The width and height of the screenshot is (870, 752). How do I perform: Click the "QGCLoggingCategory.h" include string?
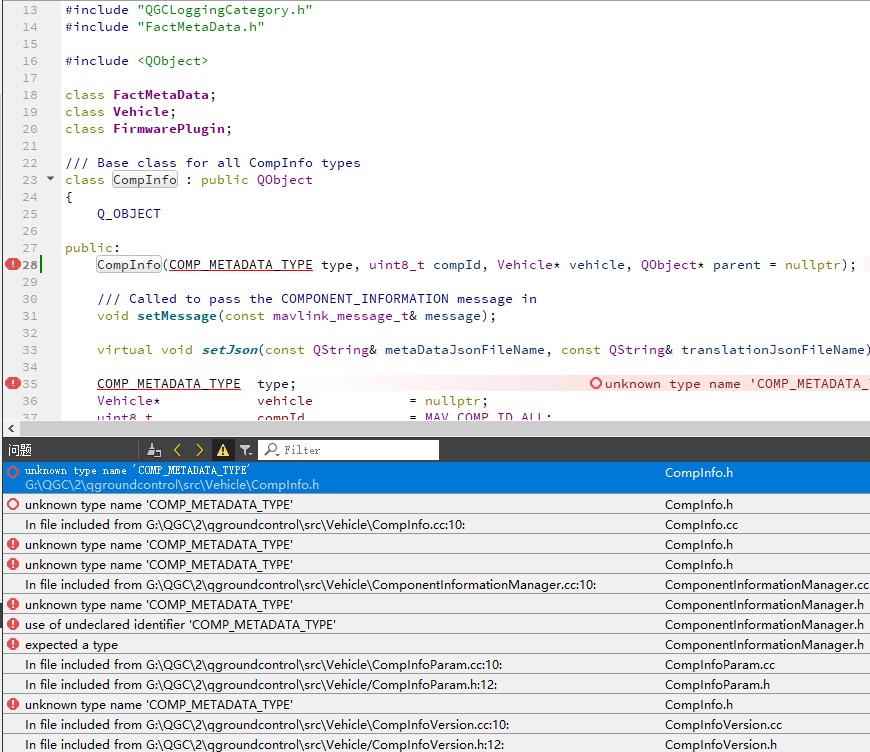click(x=225, y=10)
